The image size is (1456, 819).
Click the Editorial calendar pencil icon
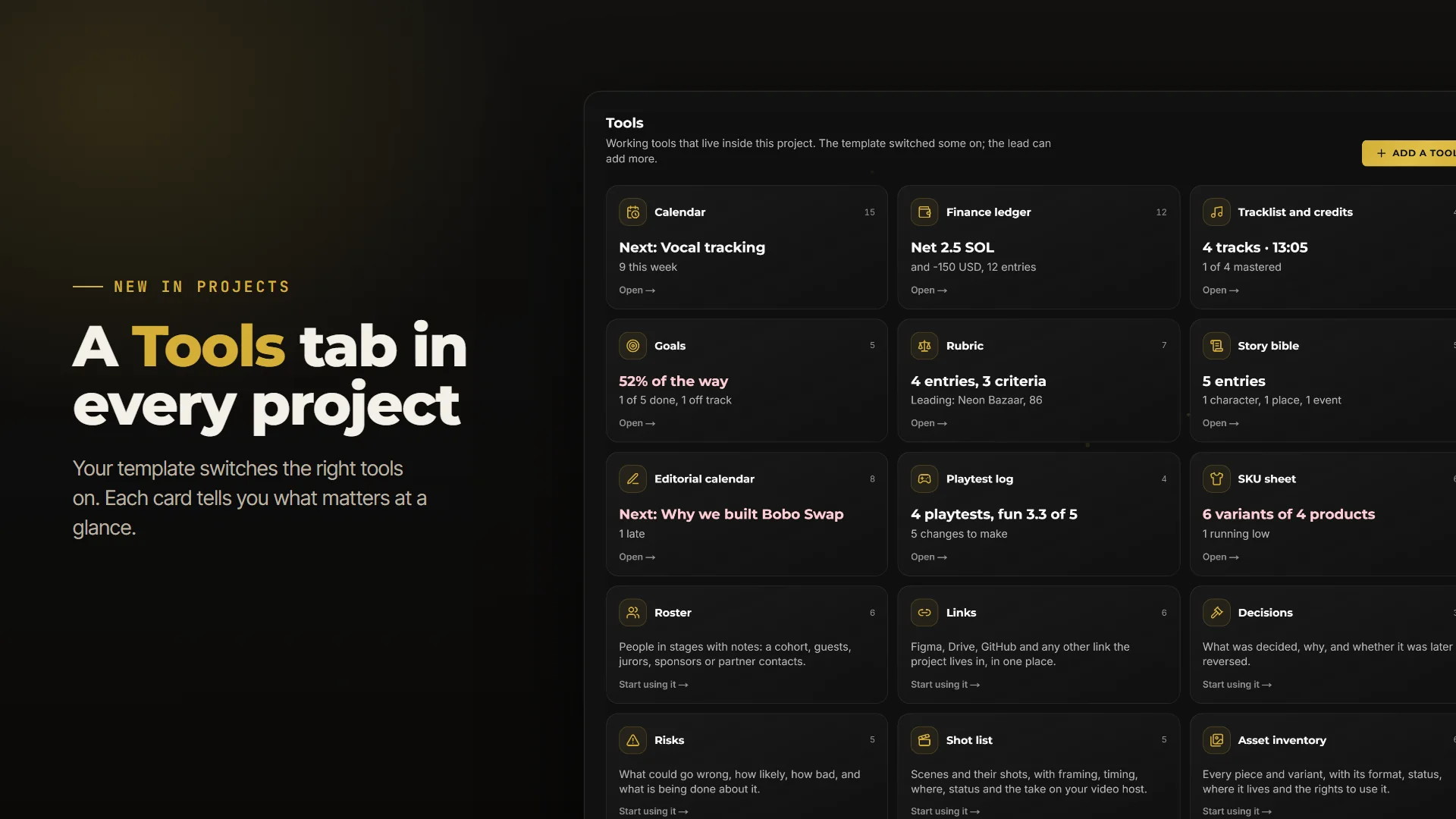[632, 479]
